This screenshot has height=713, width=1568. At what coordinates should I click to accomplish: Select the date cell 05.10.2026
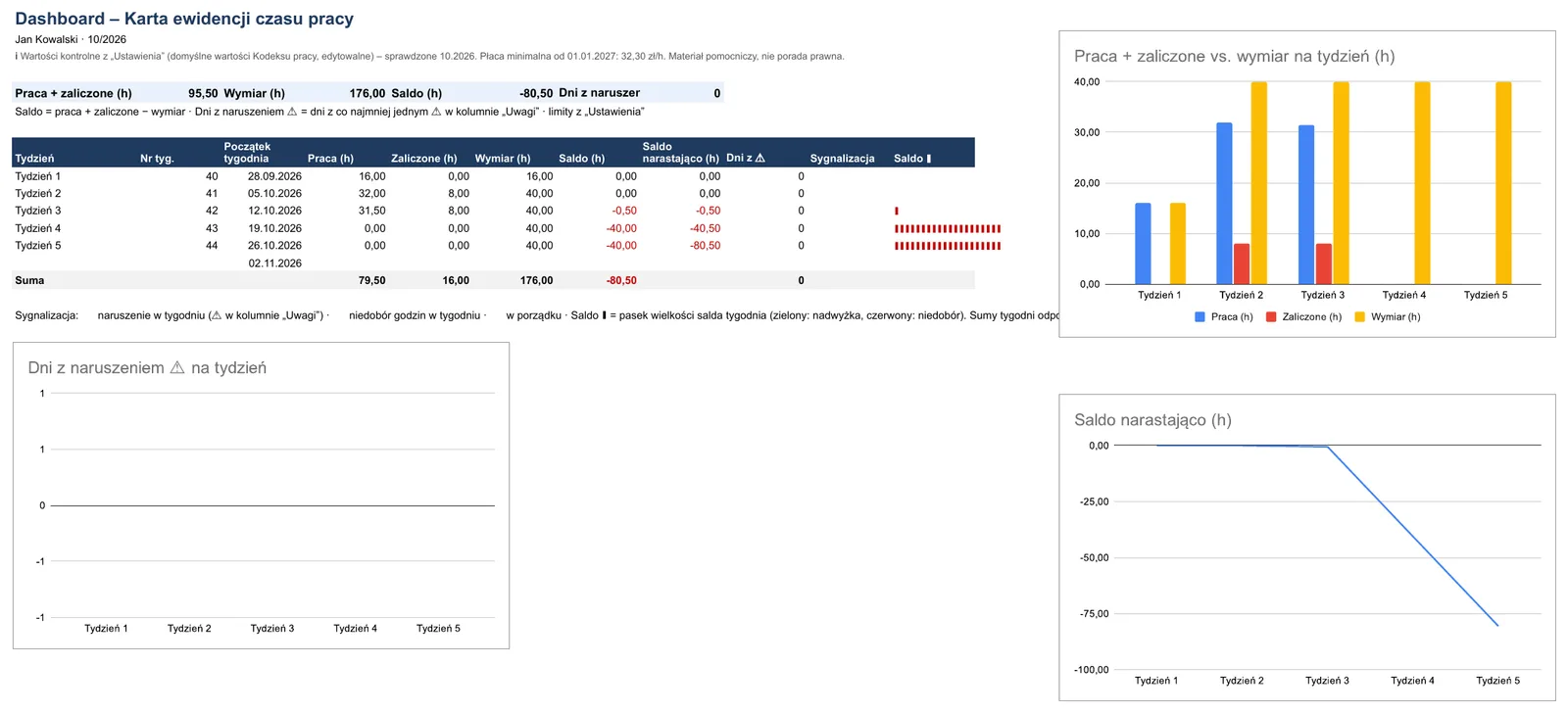274,194
